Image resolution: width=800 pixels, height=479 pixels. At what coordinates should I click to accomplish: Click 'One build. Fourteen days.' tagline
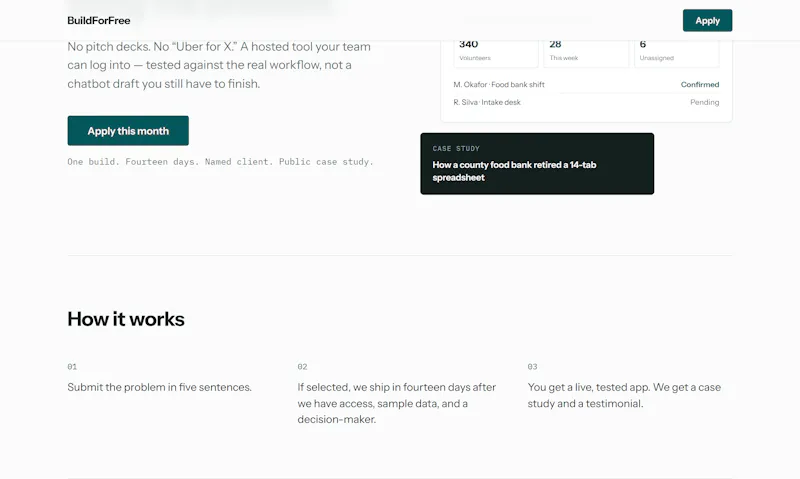click(220, 162)
